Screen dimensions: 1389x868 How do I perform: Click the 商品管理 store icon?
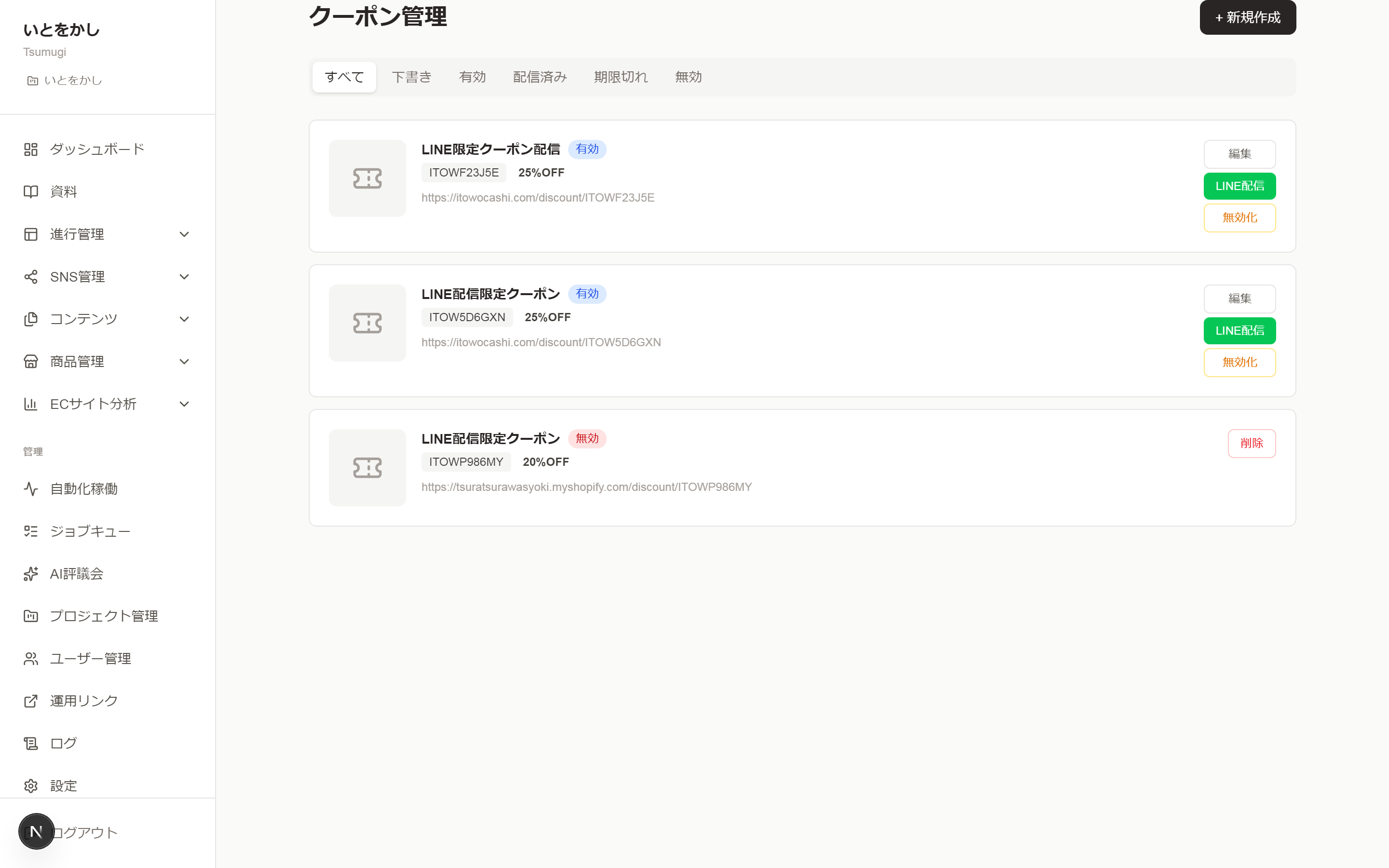coord(30,362)
